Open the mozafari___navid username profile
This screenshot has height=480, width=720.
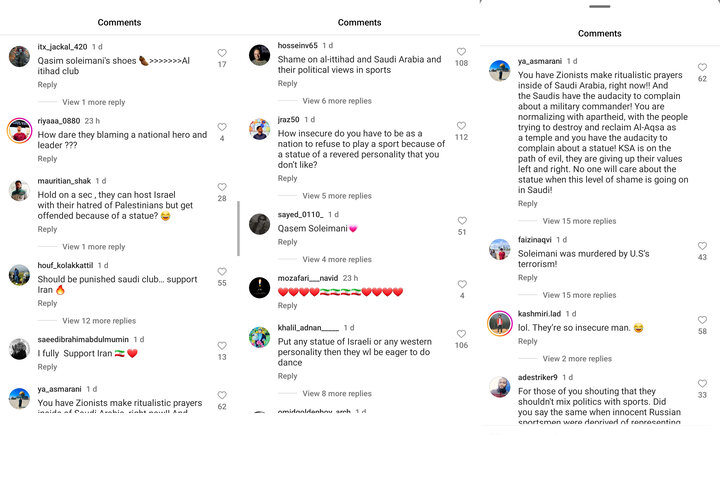[308, 278]
